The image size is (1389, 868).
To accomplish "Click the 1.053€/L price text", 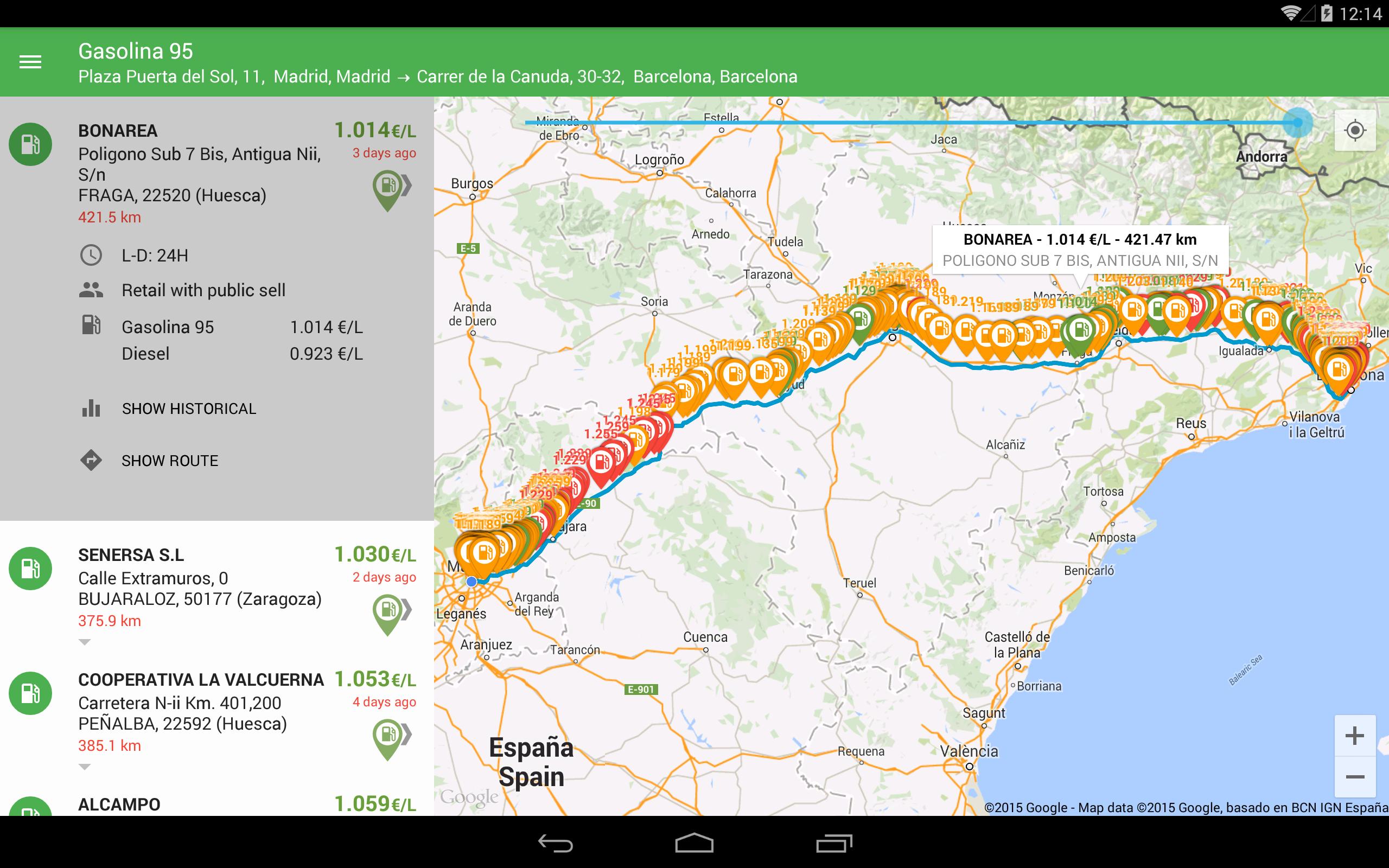I will tap(375, 679).
